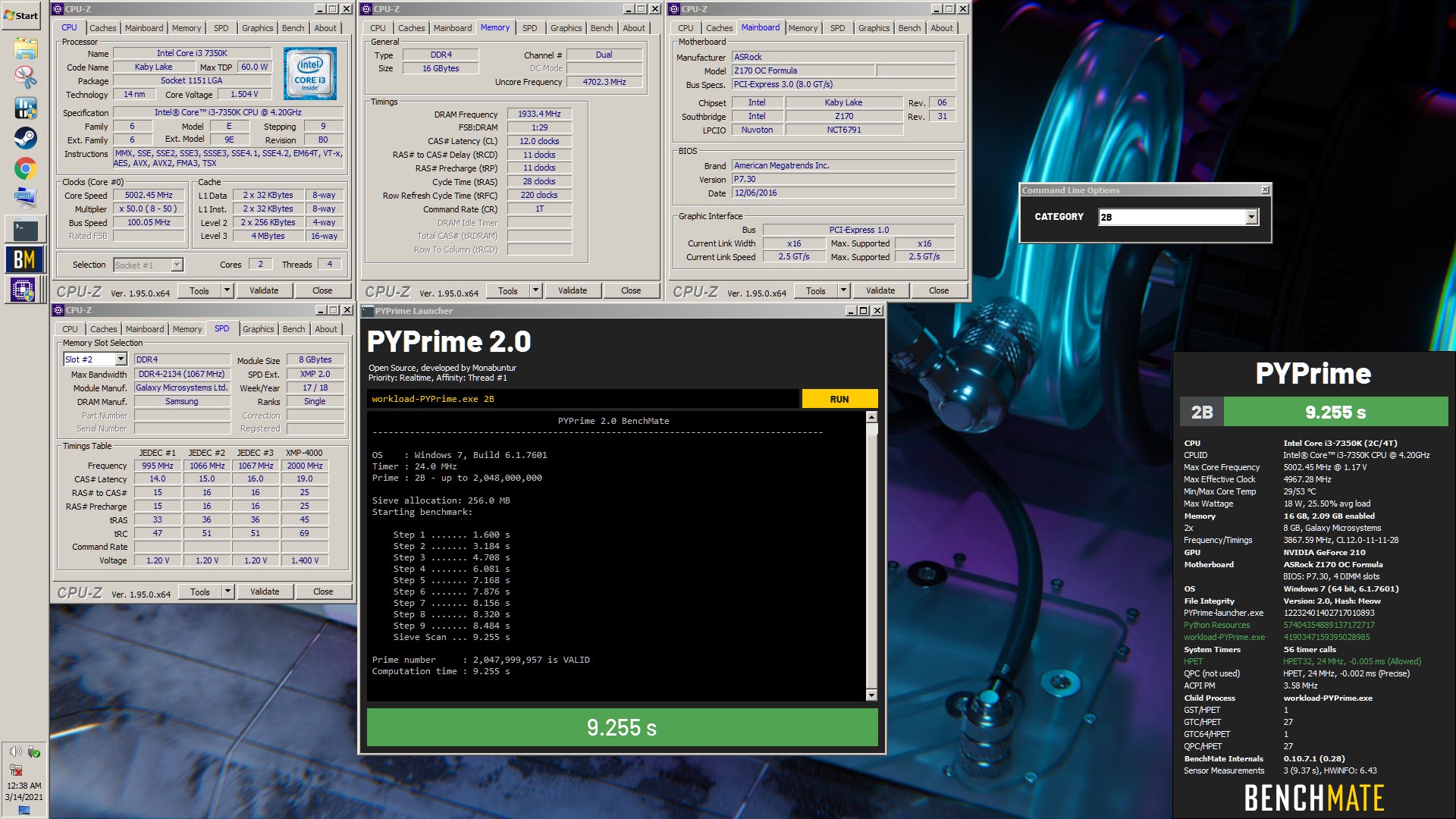
Task: Click the workload-PYPrime.exe 2B command field
Action: 582,399
